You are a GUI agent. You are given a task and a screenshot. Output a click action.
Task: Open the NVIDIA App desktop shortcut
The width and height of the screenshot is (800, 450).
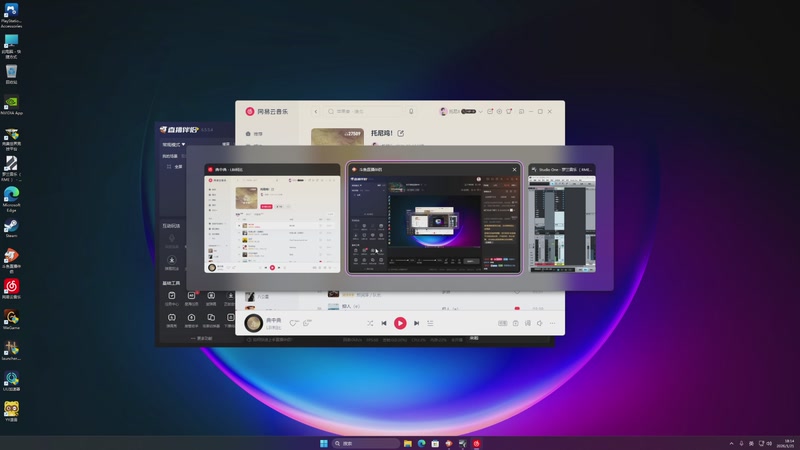click(x=11, y=105)
